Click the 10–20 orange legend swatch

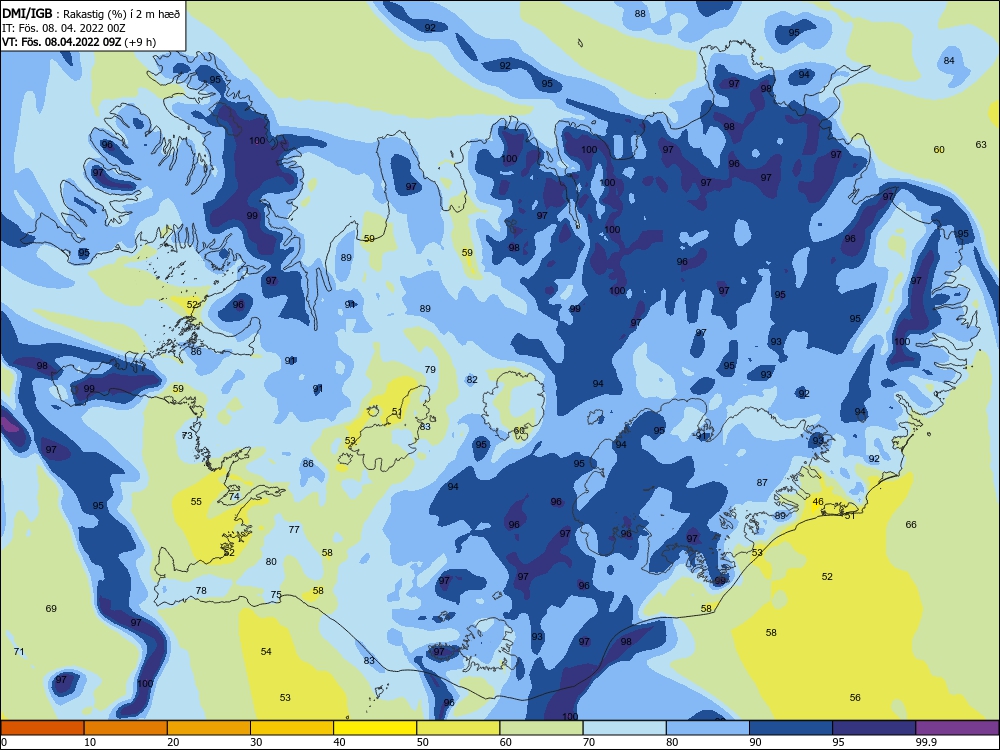point(126,728)
